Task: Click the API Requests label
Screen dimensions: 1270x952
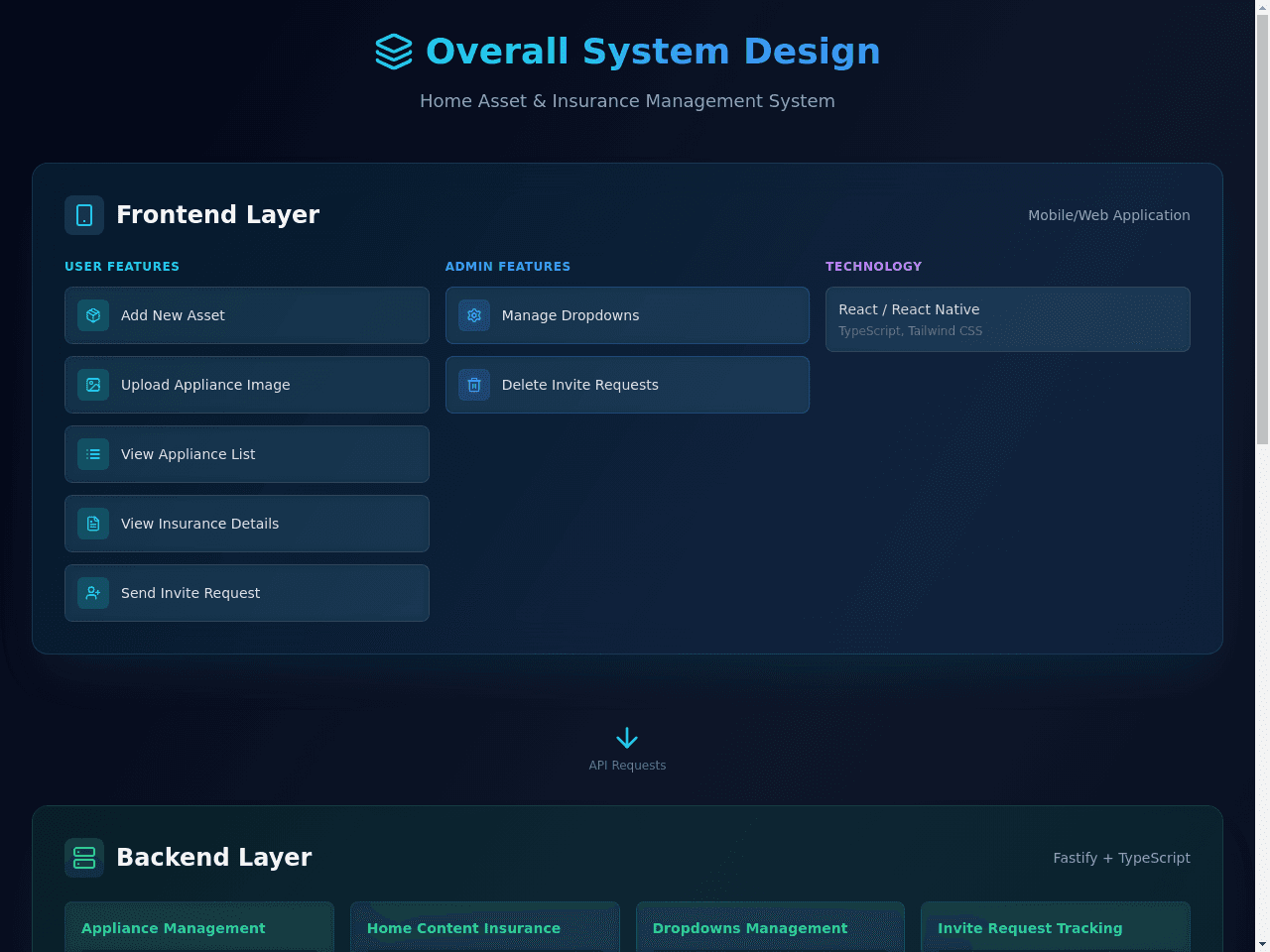Action: pos(627,766)
